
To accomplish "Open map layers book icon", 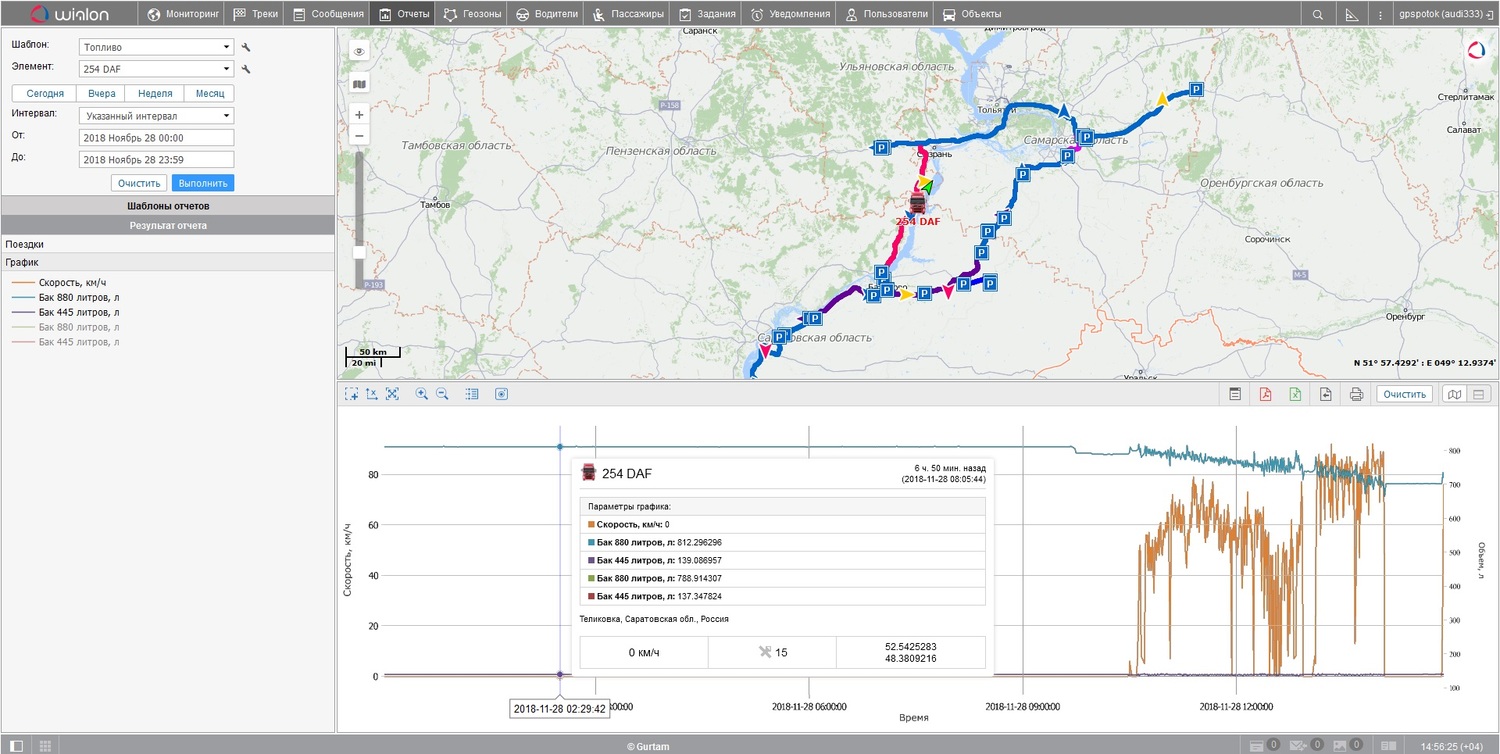I will (359, 84).
